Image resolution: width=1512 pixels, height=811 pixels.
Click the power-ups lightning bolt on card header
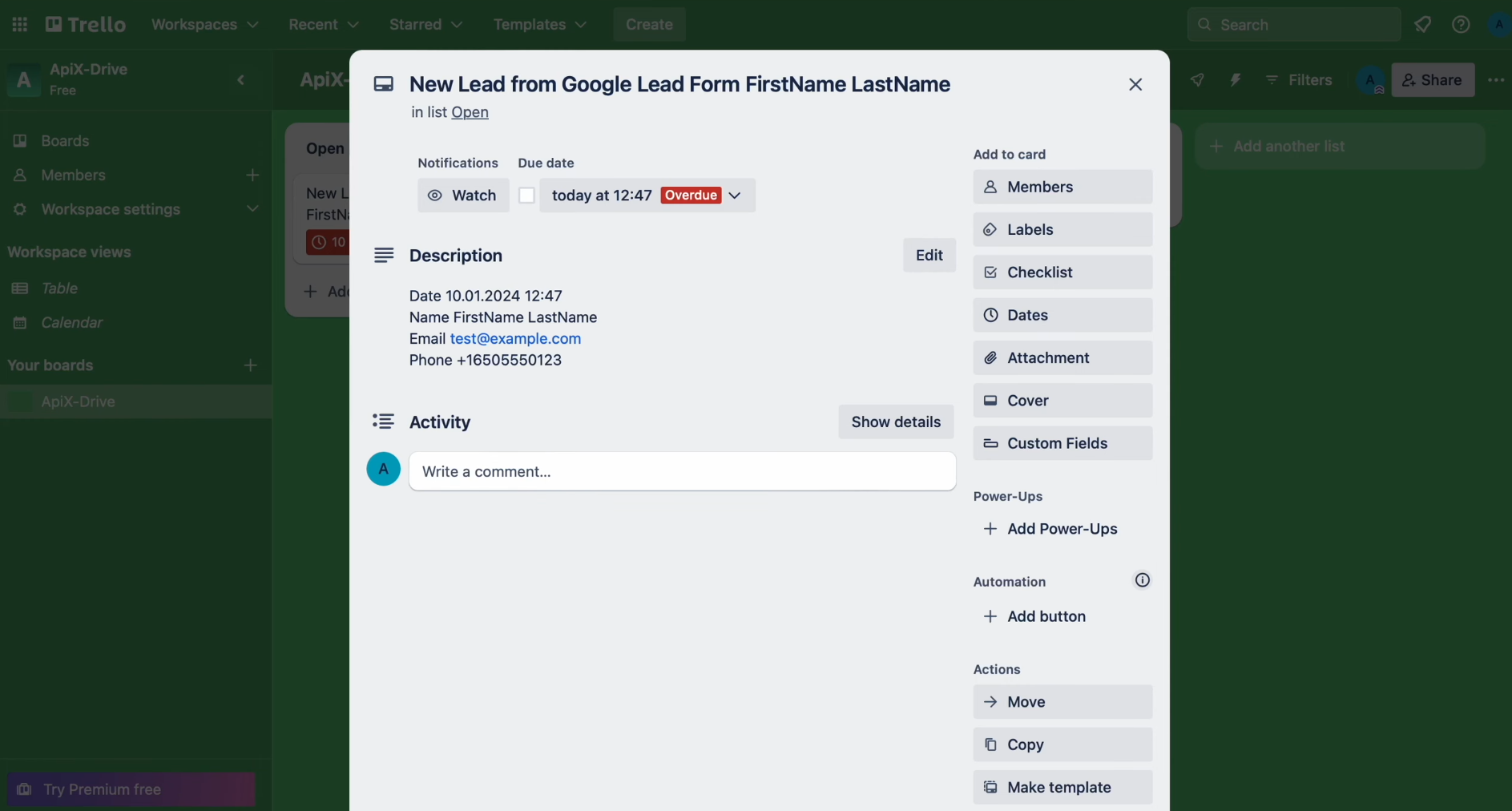tap(1235, 80)
